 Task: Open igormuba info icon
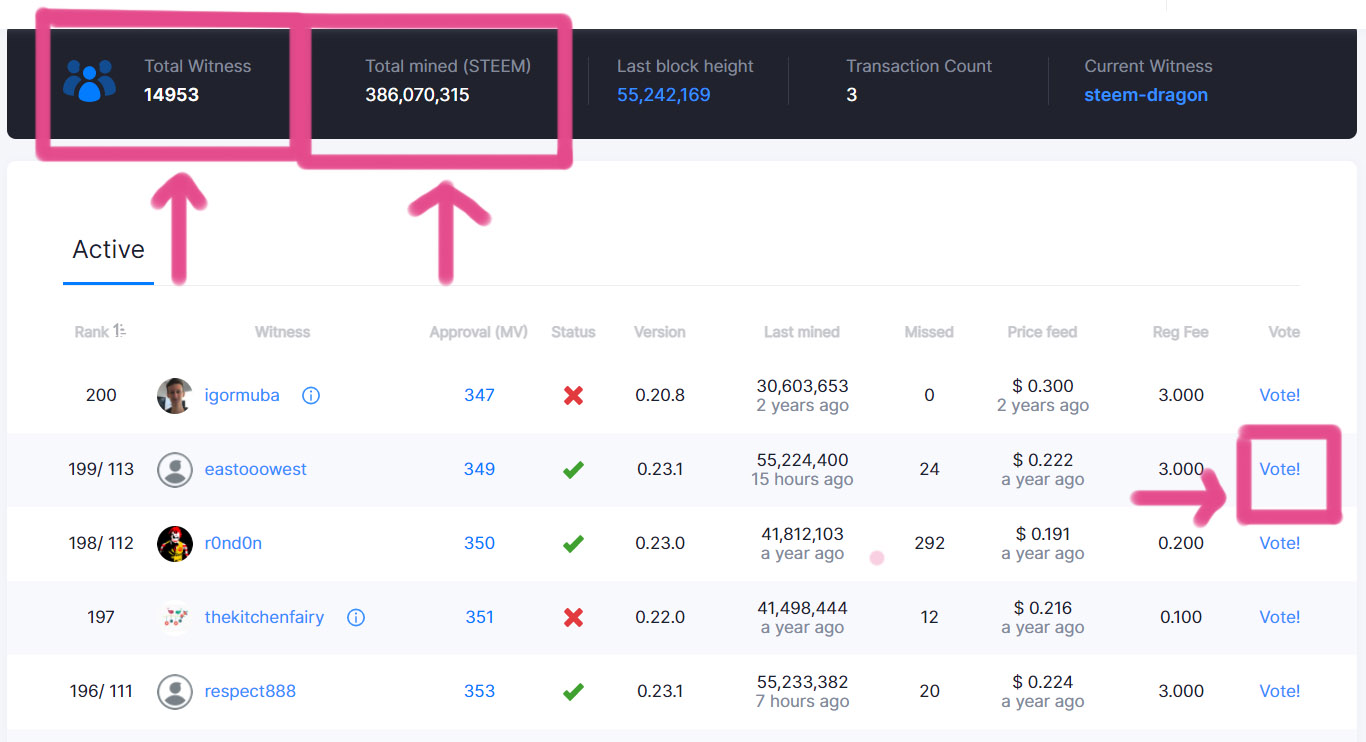311,396
